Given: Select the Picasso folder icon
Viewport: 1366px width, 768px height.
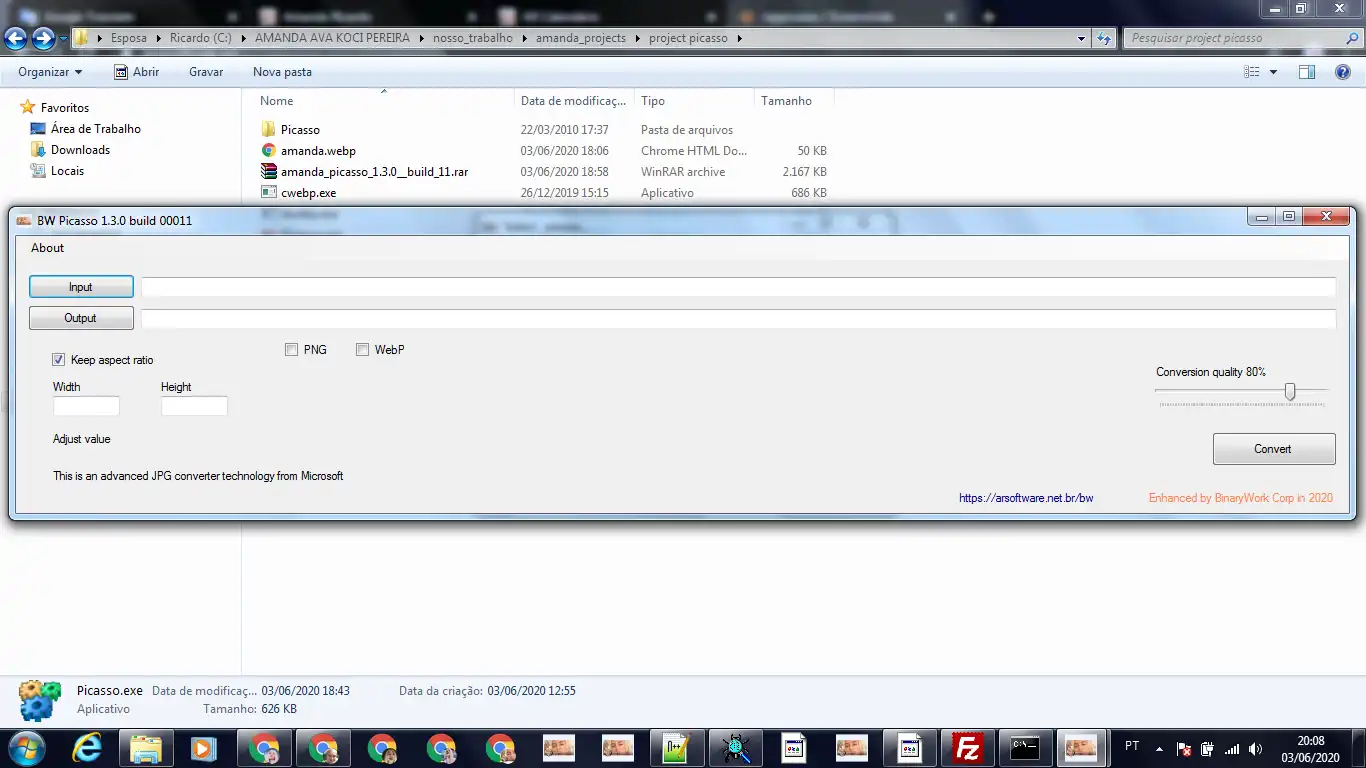Looking at the screenshot, I should pyautogui.click(x=268, y=129).
